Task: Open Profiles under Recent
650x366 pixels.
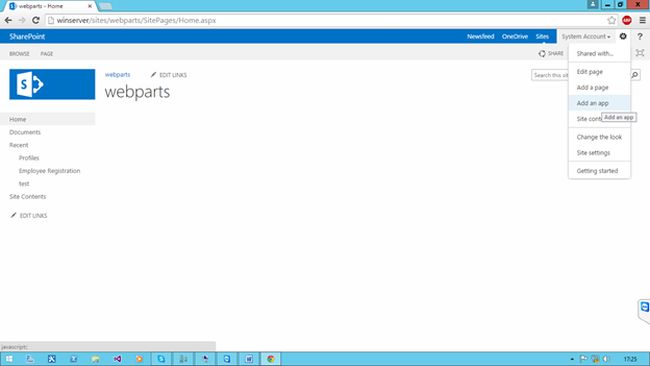Action: 29,158
